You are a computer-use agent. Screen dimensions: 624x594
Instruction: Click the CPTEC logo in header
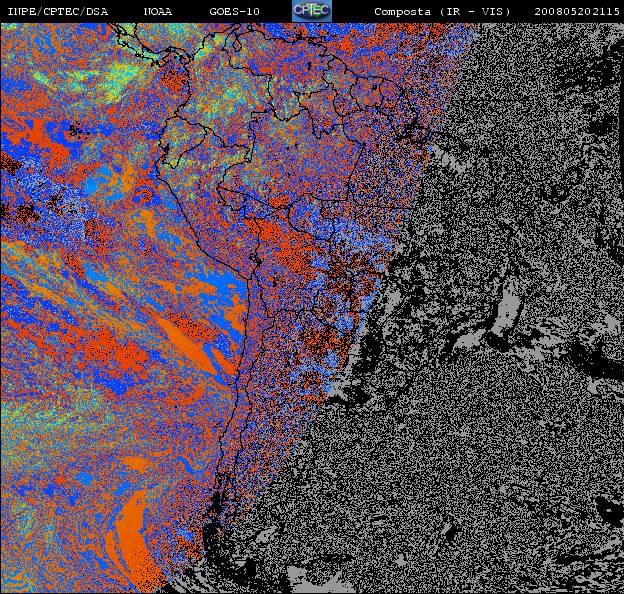coord(312,11)
